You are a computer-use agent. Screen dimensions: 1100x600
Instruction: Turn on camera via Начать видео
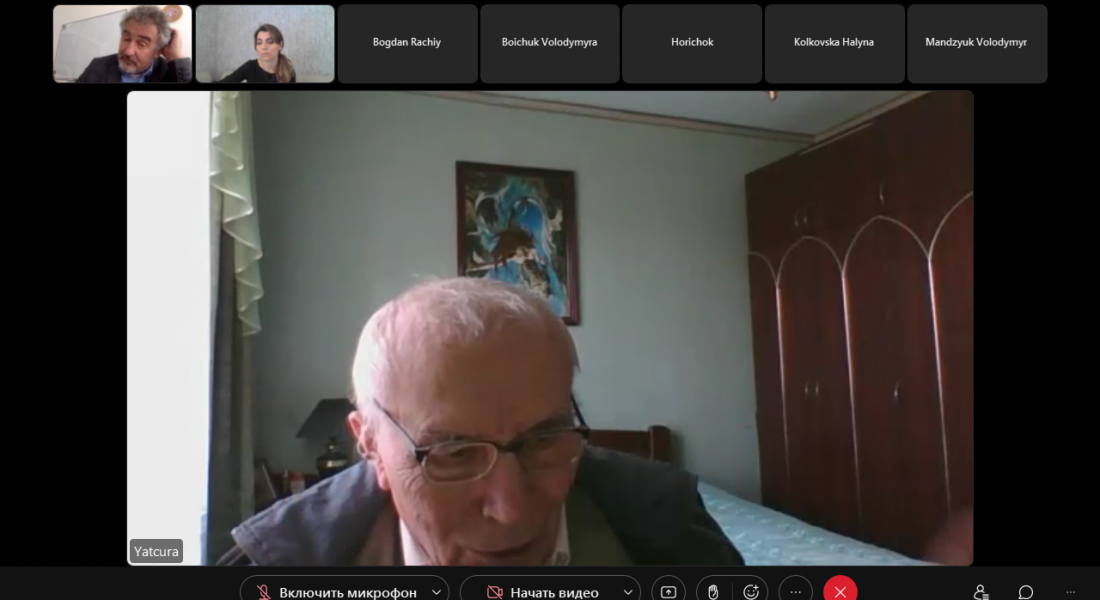pos(543,592)
